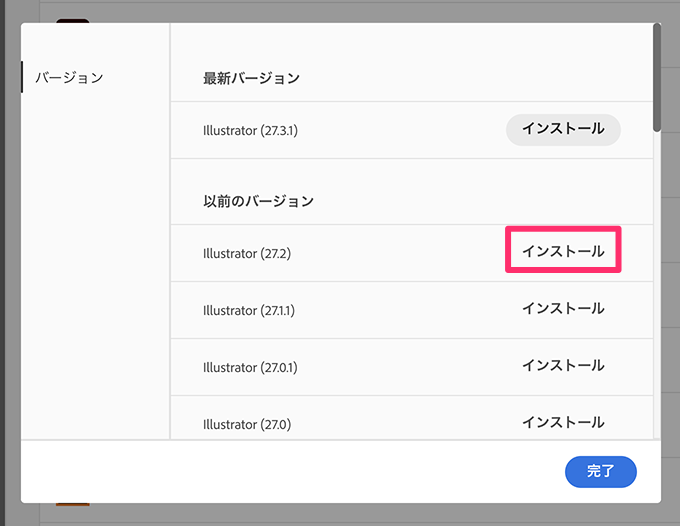Click the Illustrator (27.3.1) version label
The width and height of the screenshot is (680, 526).
pyautogui.click(x=249, y=130)
